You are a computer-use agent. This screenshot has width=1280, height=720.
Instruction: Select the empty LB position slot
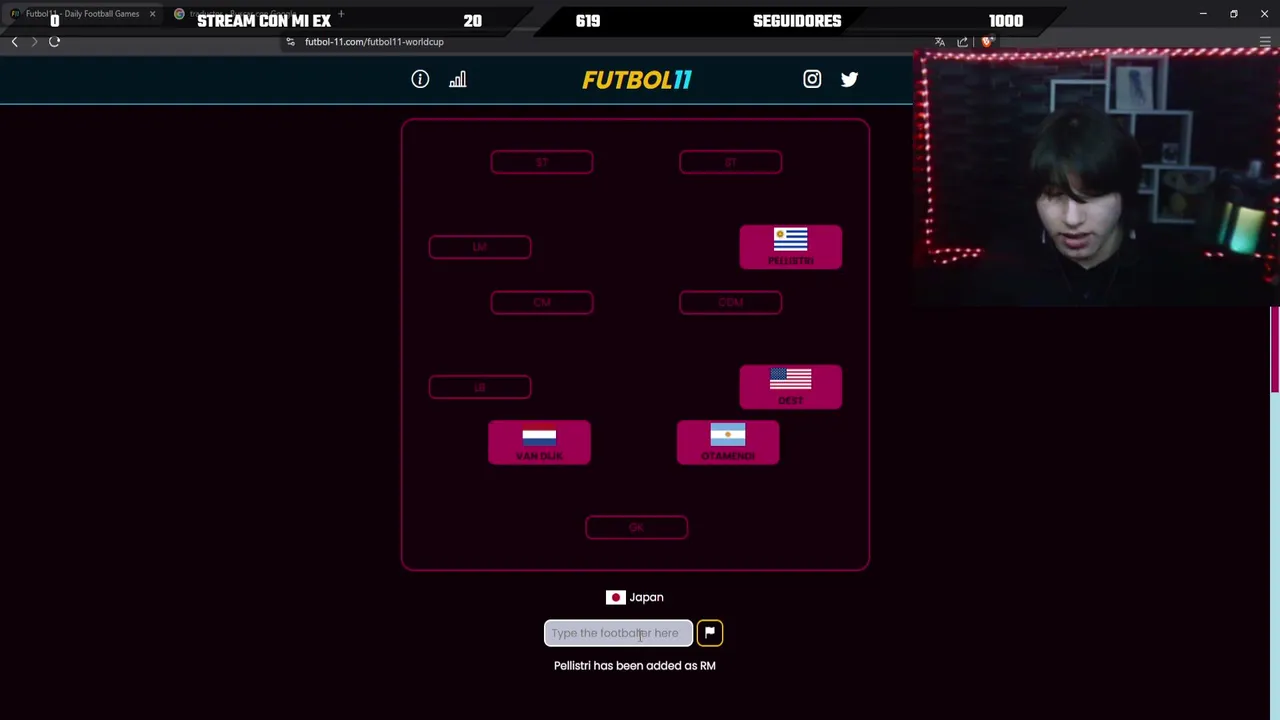[480, 387]
